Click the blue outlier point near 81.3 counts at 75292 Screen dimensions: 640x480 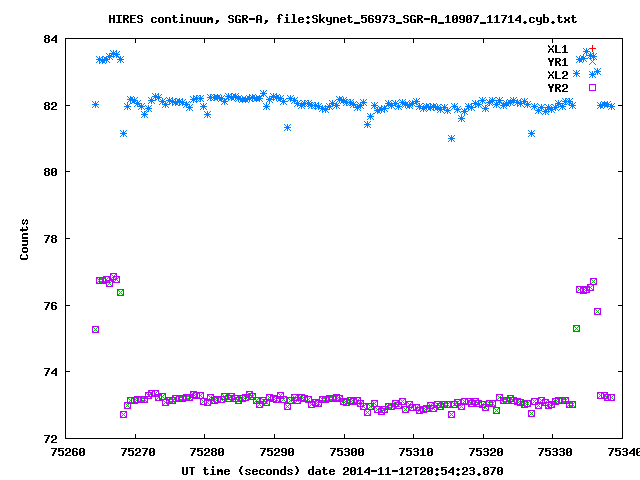[287, 128]
